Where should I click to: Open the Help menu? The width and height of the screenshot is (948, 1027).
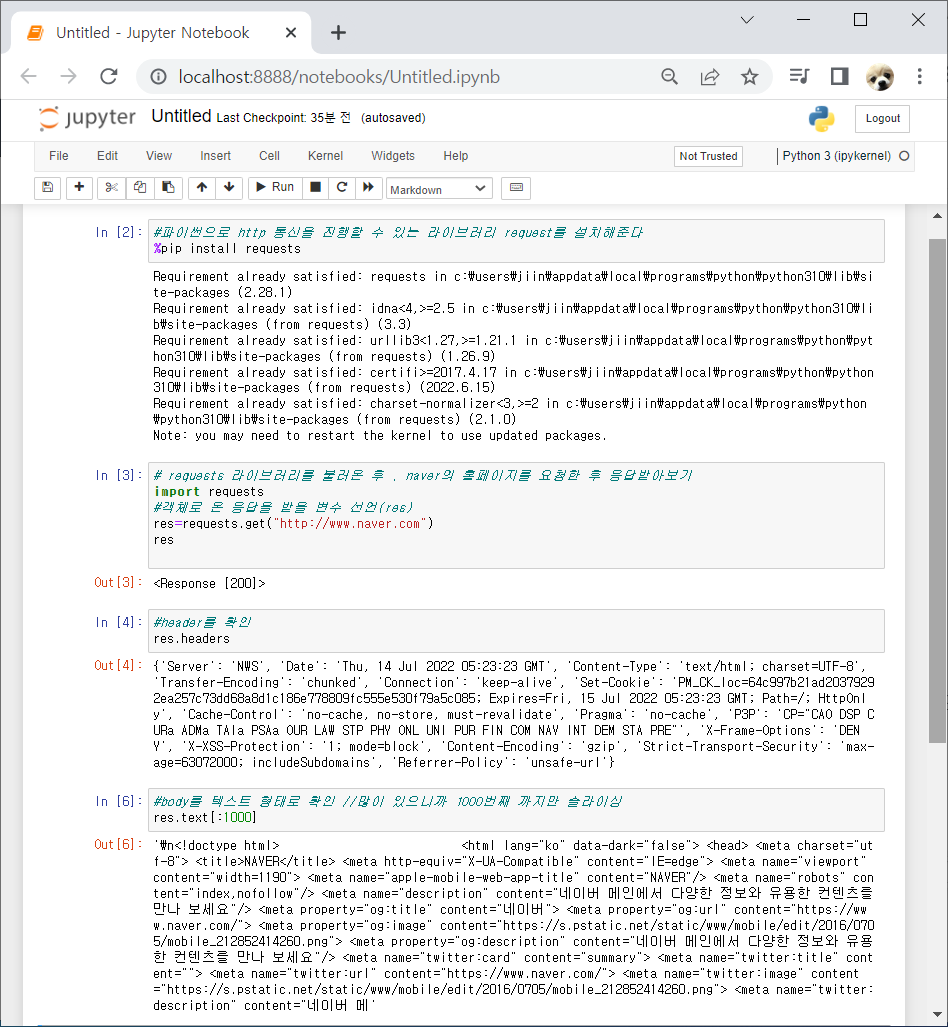[456, 156]
